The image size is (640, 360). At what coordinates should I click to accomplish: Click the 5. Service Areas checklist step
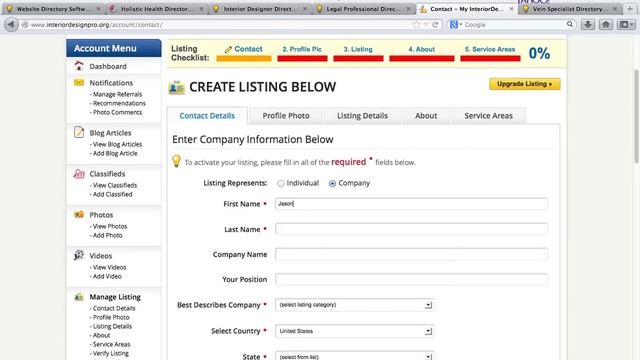point(490,49)
